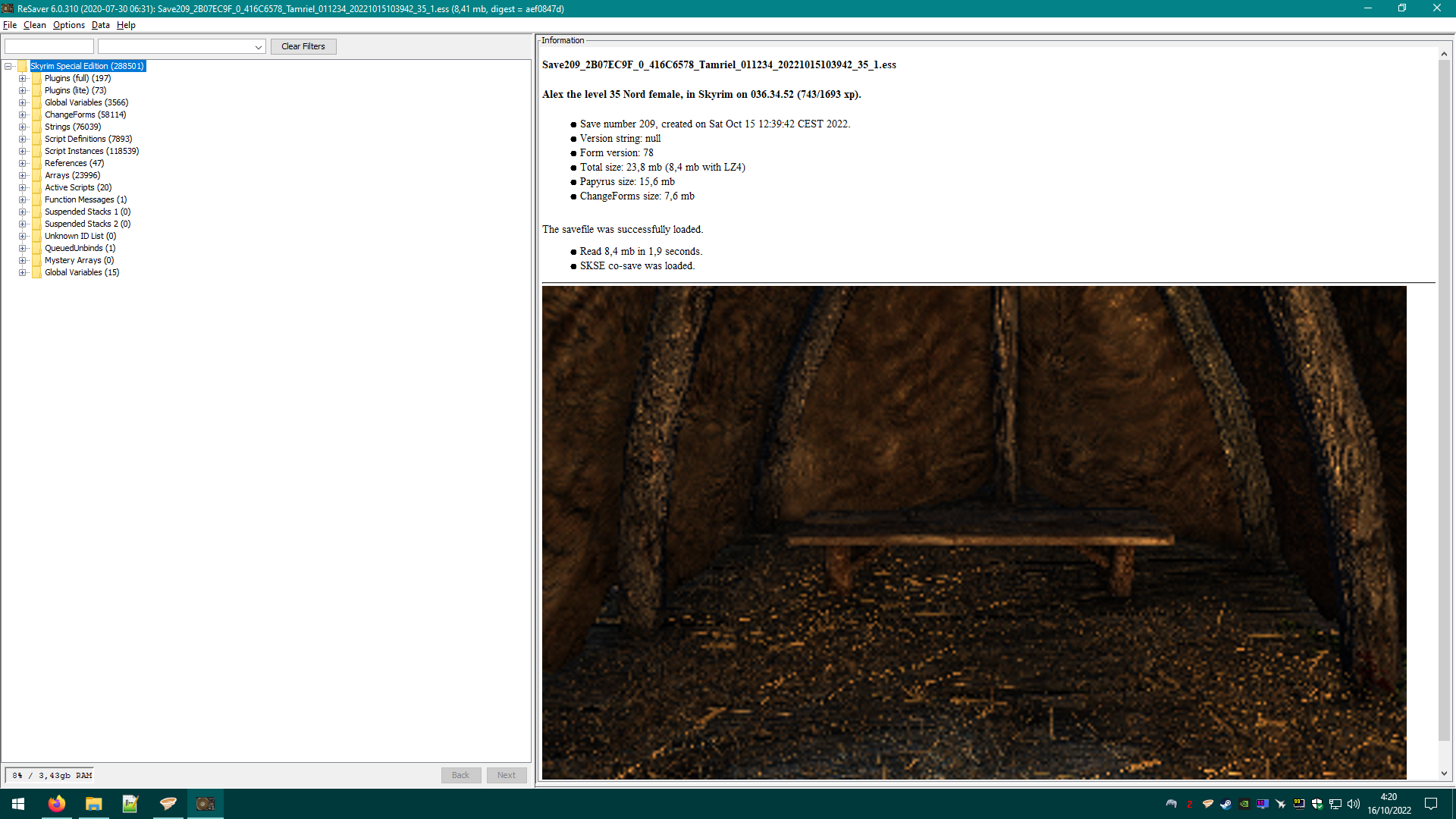Expand the Plugins (full) node

click(x=23, y=78)
